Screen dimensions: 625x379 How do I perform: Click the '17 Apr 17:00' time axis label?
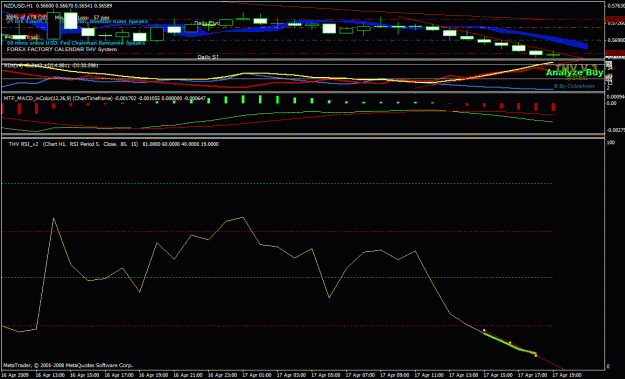(532, 375)
